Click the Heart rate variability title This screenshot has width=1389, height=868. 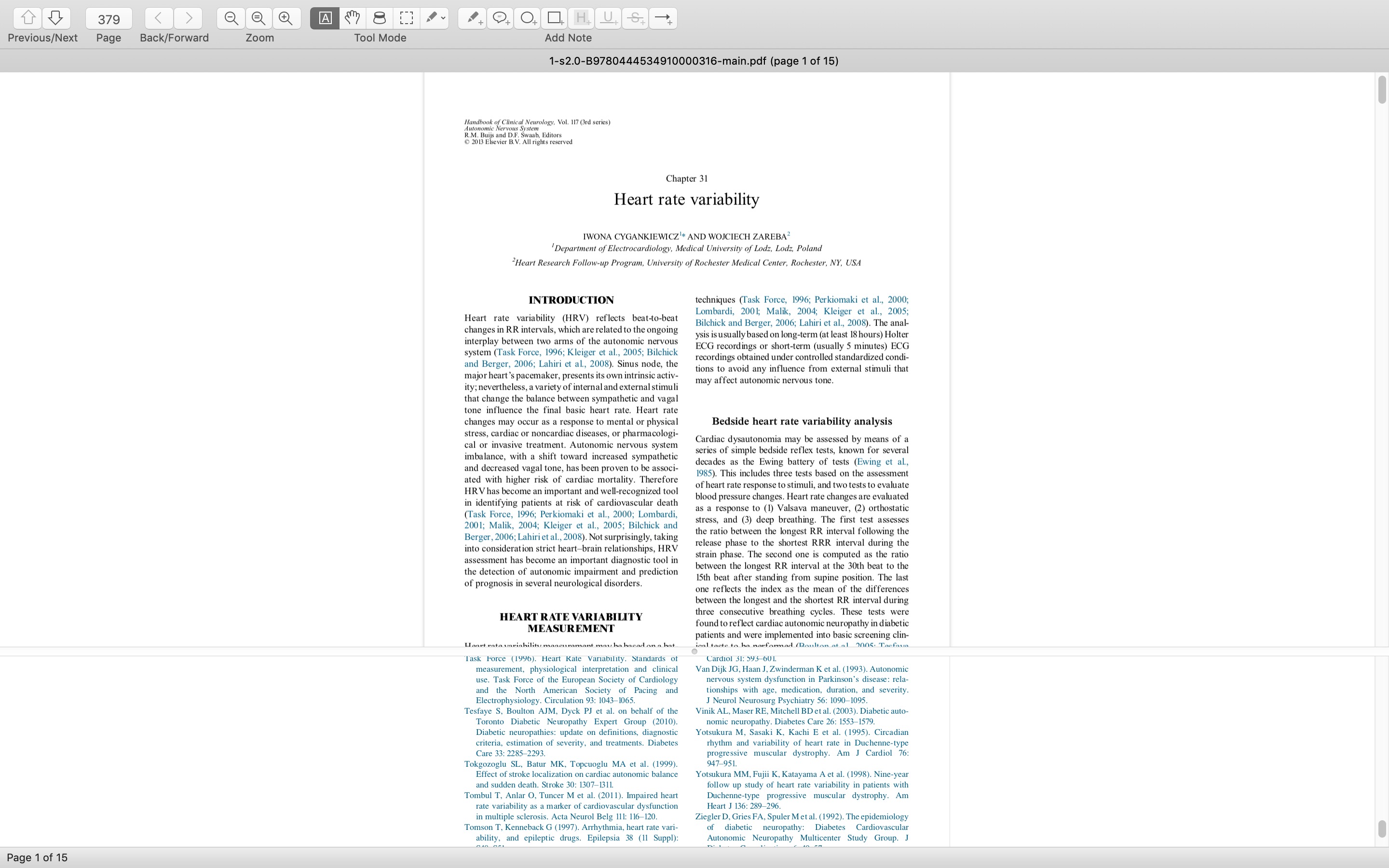point(686,199)
